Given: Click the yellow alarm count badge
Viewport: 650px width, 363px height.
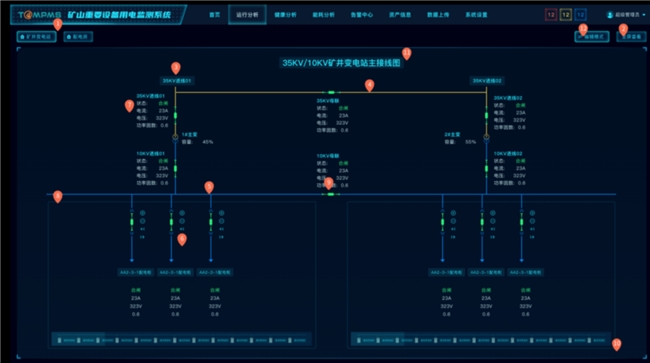Looking at the screenshot, I should point(565,15).
